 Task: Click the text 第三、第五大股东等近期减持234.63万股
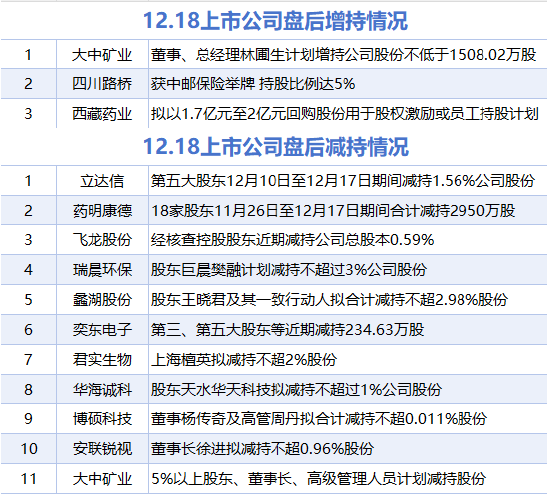pos(287,330)
